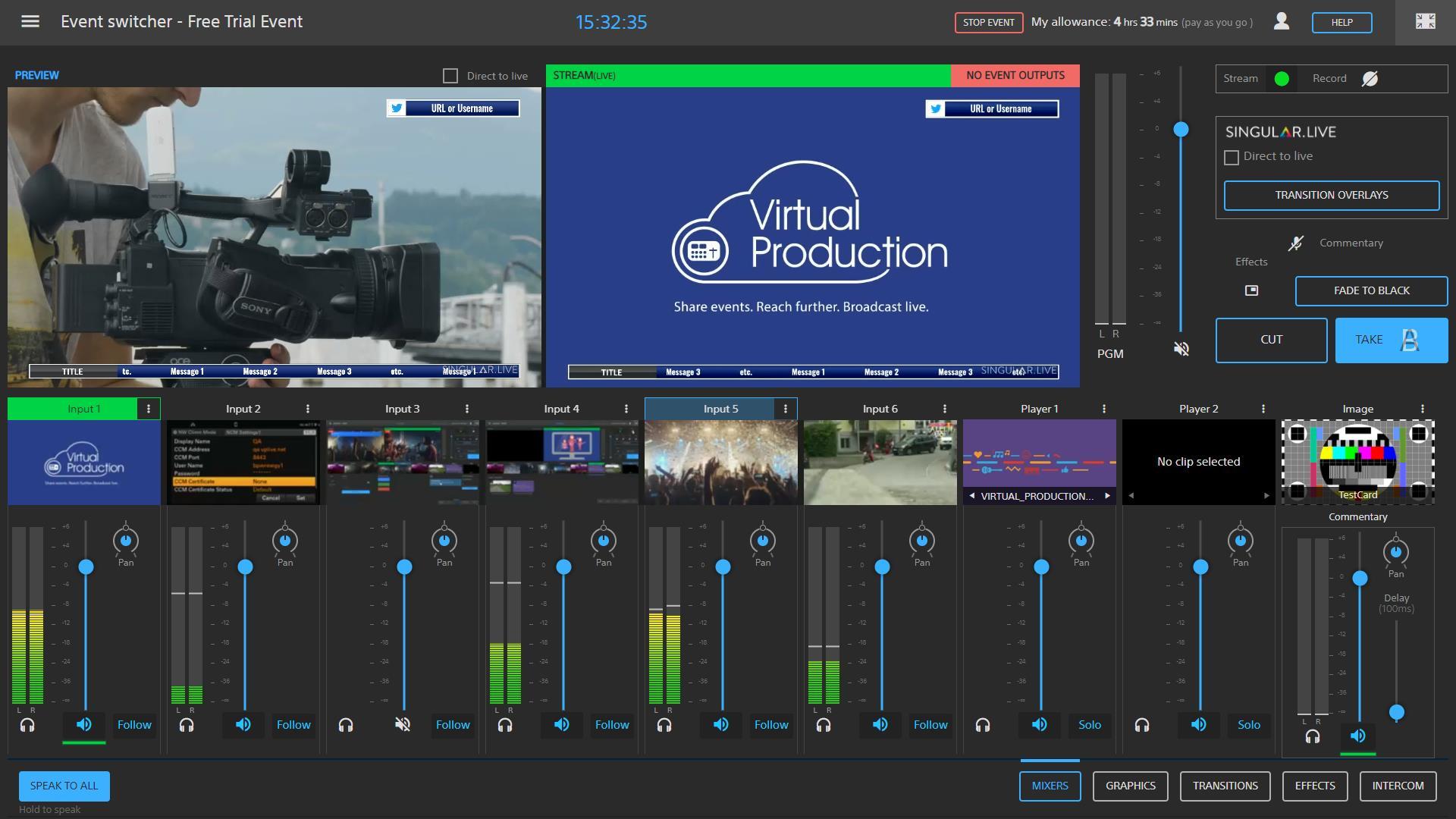Viewport: 1456px width, 819px height.
Task: Select next clip arrow on Player 1
Action: (1107, 496)
